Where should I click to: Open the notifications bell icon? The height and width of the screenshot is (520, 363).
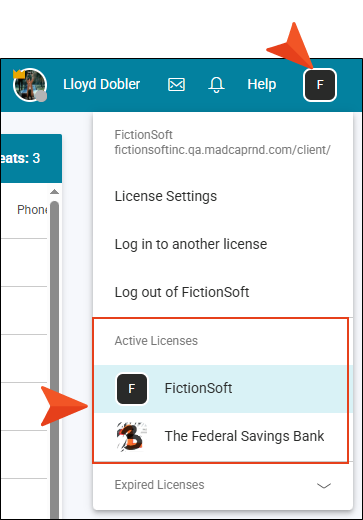(x=216, y=85)
